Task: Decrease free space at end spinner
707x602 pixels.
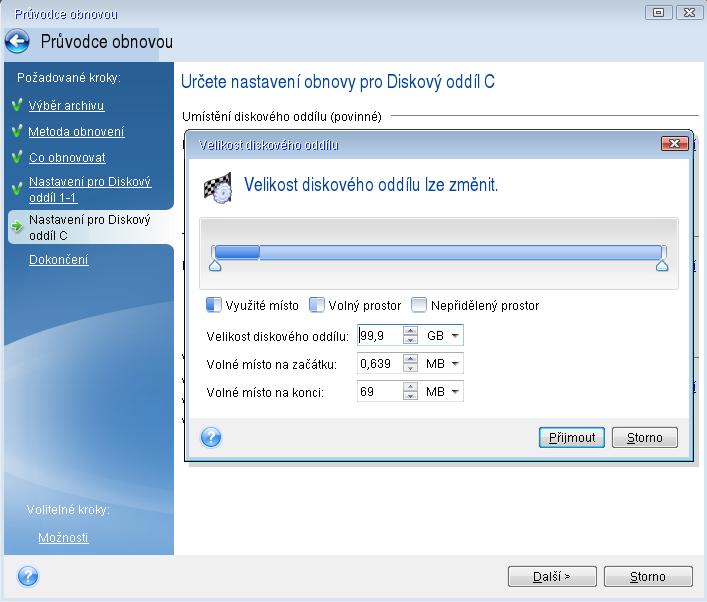Action: [x=410, y=396]
